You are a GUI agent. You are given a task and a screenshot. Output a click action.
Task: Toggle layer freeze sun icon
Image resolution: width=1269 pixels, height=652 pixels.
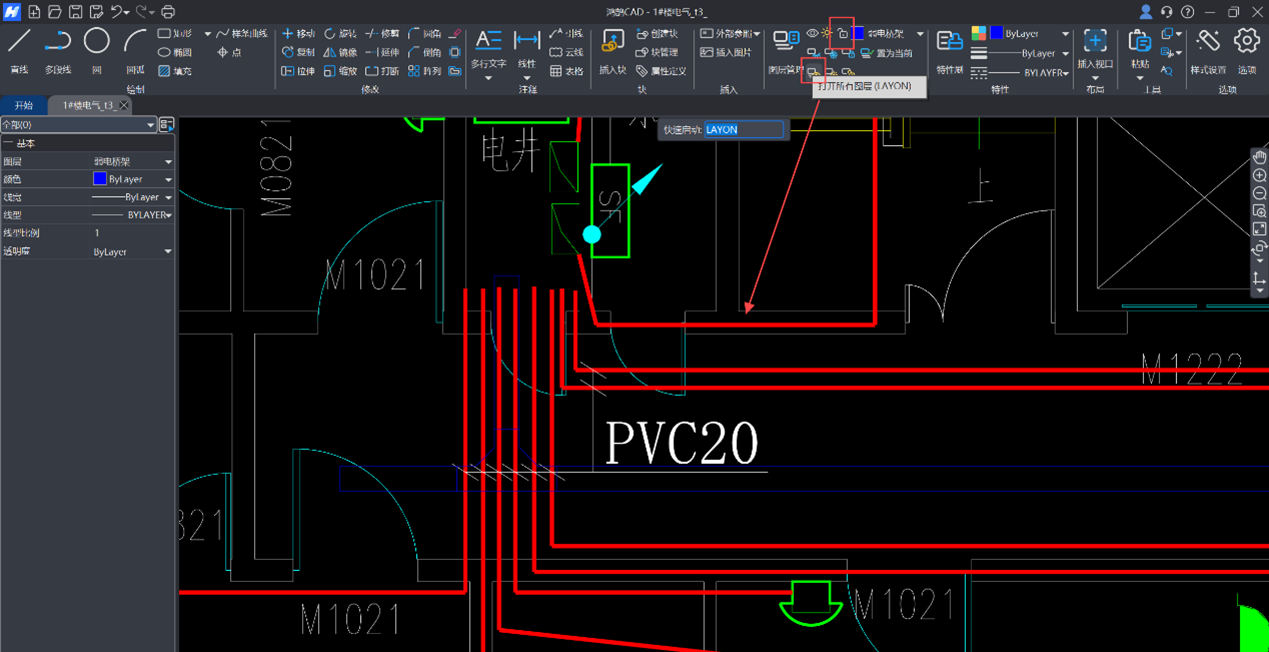(x=827, y=34)
